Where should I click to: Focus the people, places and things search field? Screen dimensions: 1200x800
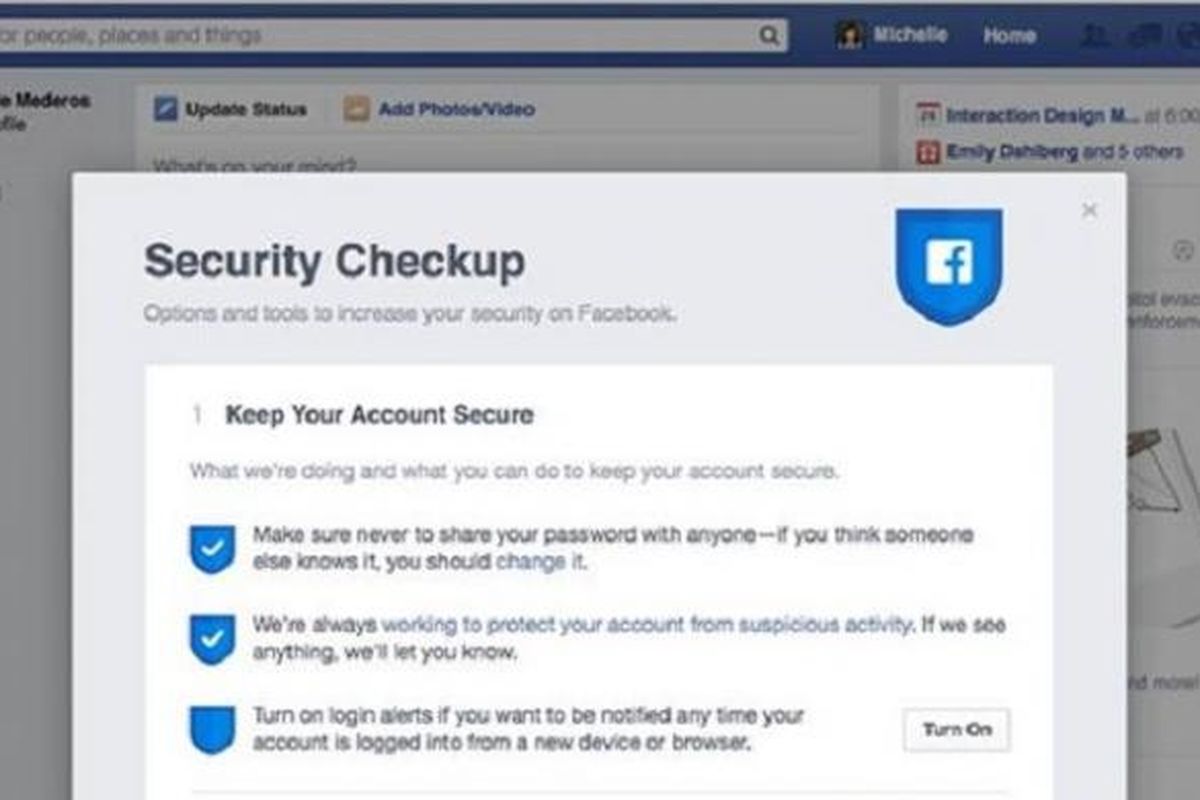coord(380,36)
